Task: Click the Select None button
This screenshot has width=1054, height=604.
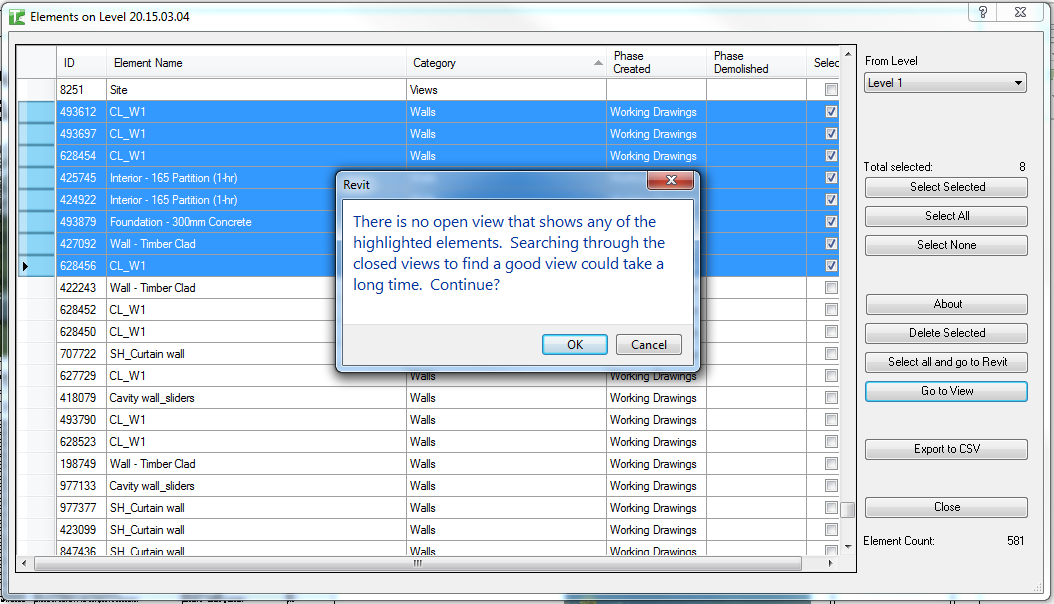Action: pyautogui.click(x=946, y=245)
